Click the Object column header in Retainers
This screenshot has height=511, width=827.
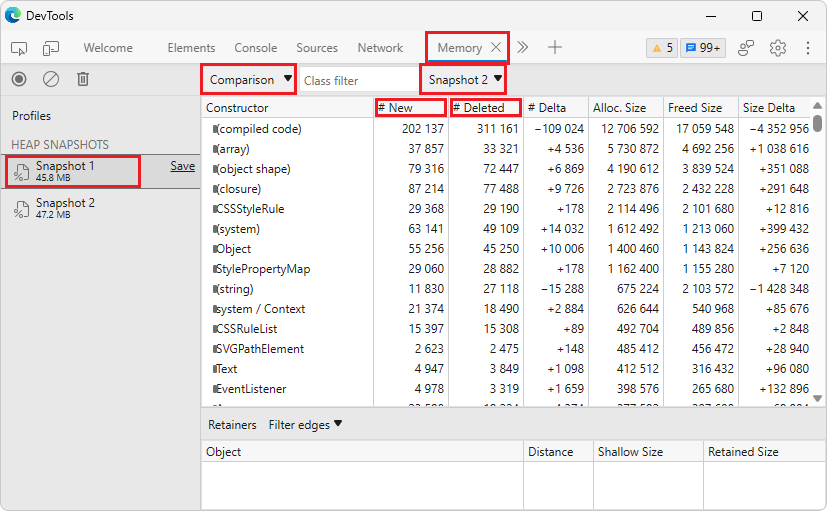click(x=362, y=452)
